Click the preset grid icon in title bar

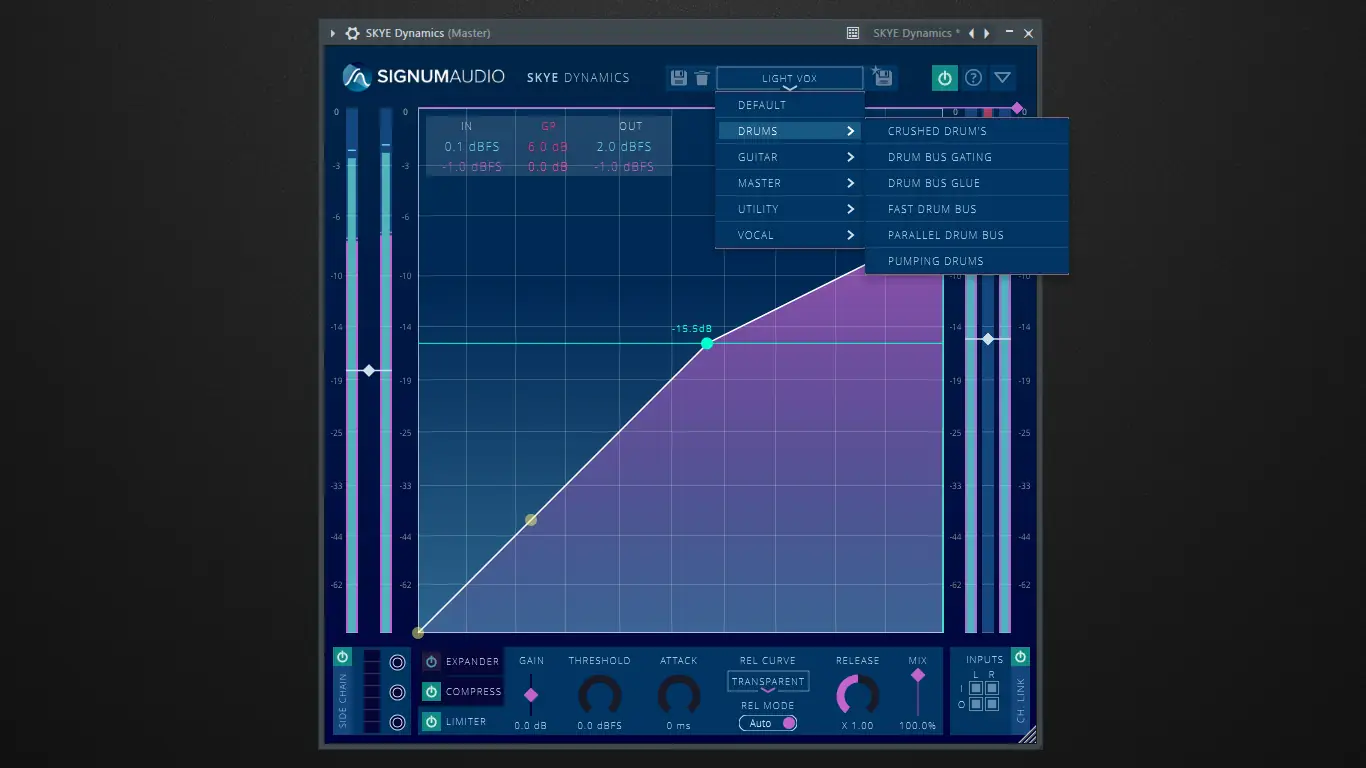tap(853, 33)
